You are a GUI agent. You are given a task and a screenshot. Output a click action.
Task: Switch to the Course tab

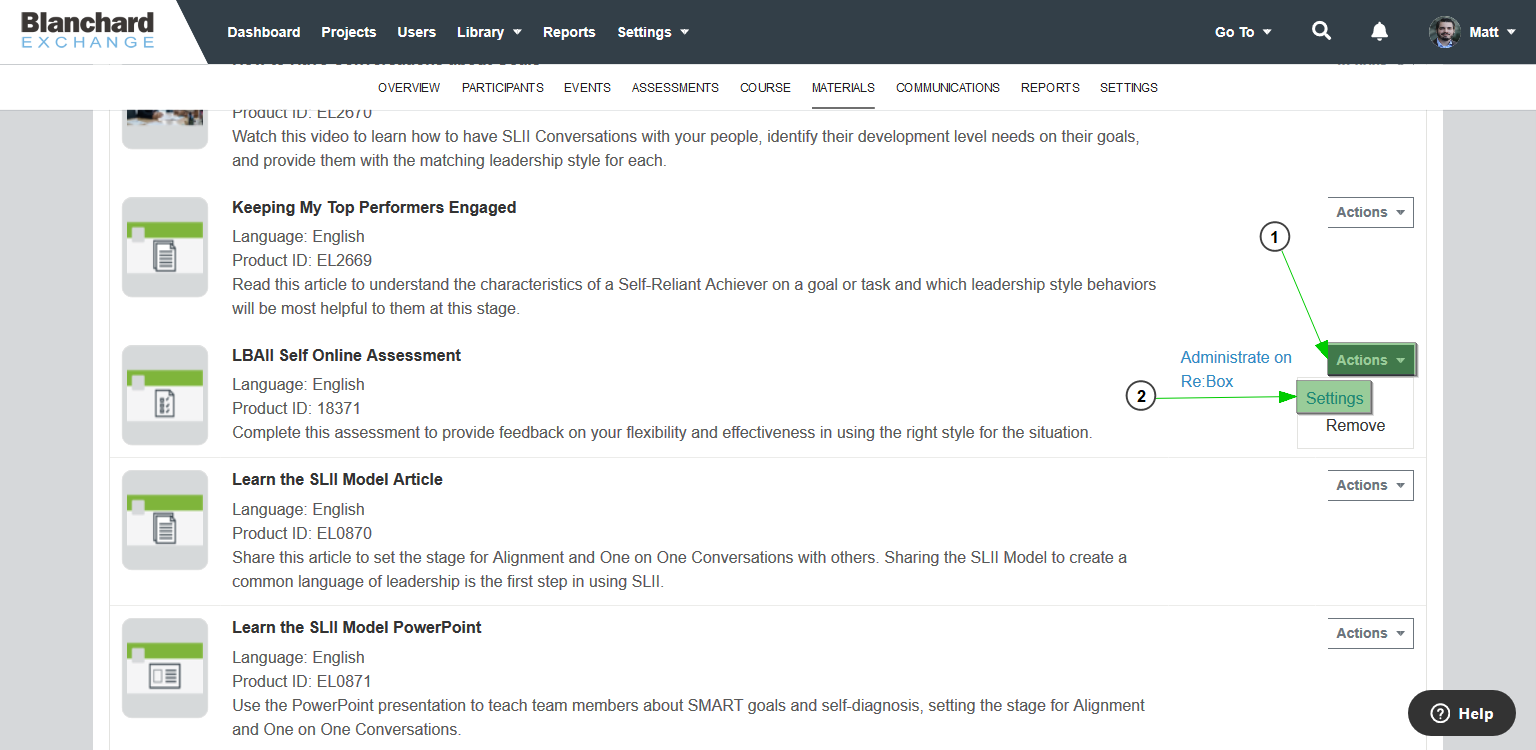765,88
